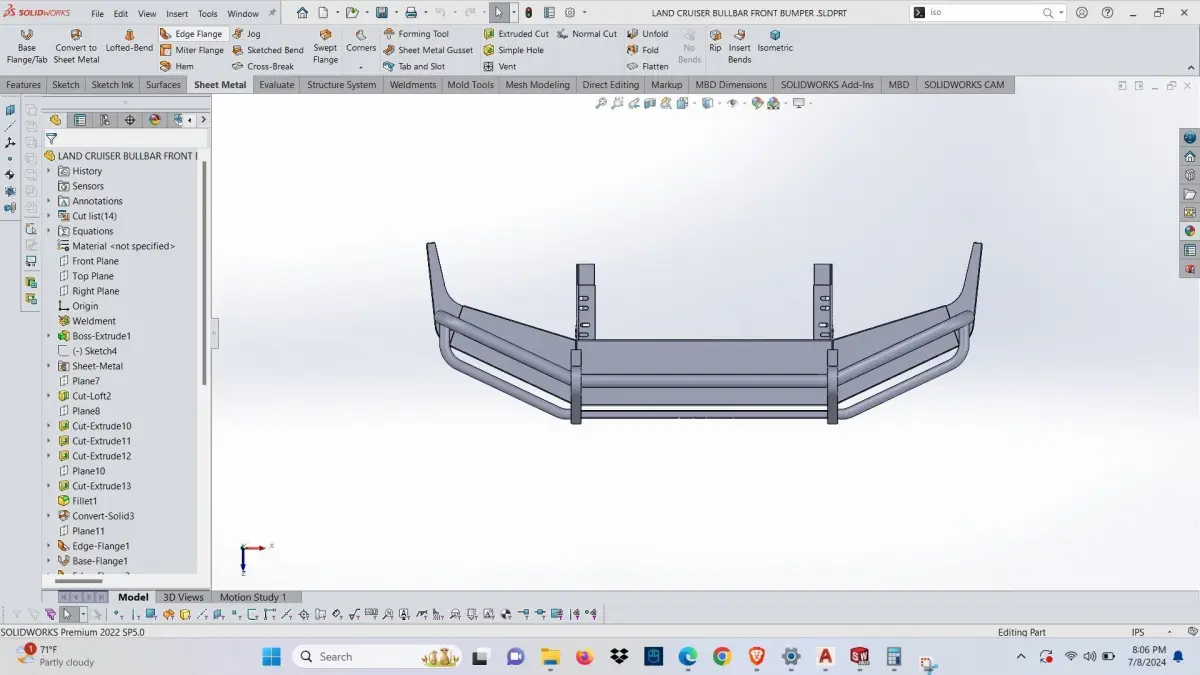The height and width of the screenshot is (675, 1200).
Task: Click the Zoom to Fit icon
Action: pyautogui.click(x=601, y=103)
